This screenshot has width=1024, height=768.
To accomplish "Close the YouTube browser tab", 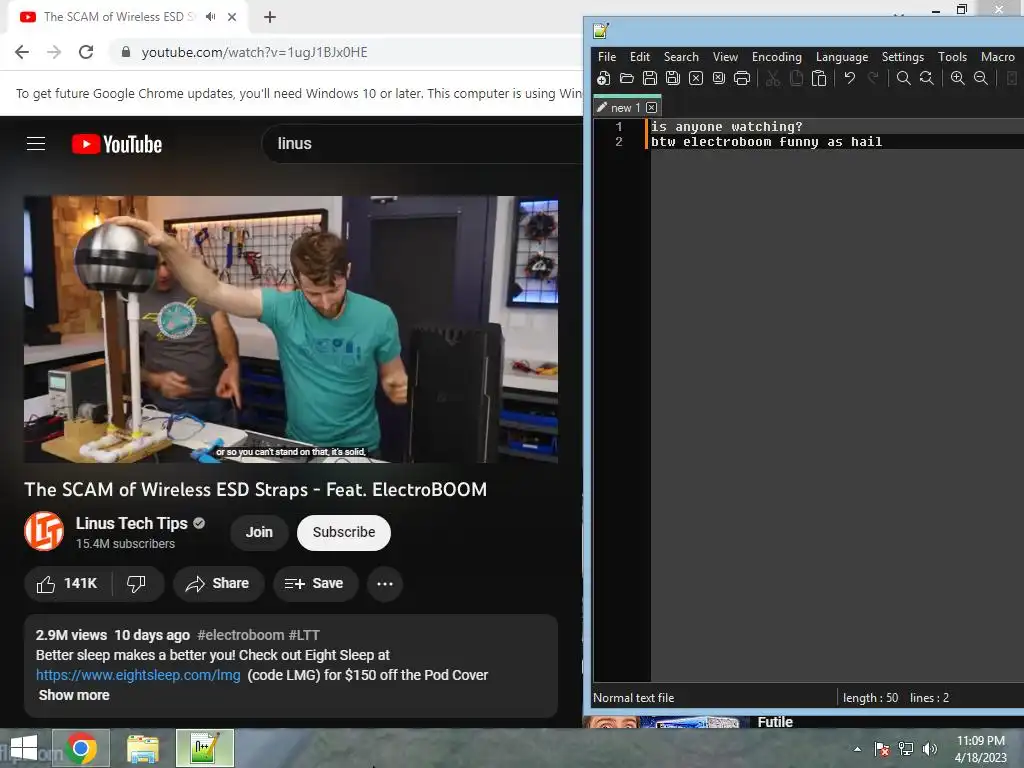I will click(x=232, y=17).
